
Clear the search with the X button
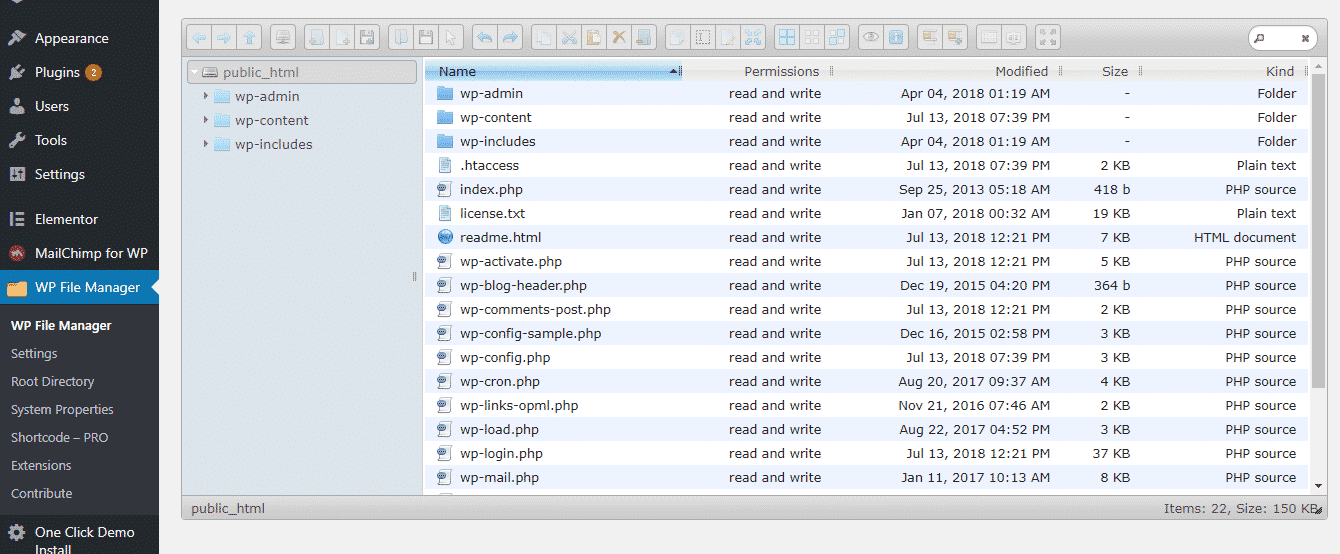(x=1305, y=38)
